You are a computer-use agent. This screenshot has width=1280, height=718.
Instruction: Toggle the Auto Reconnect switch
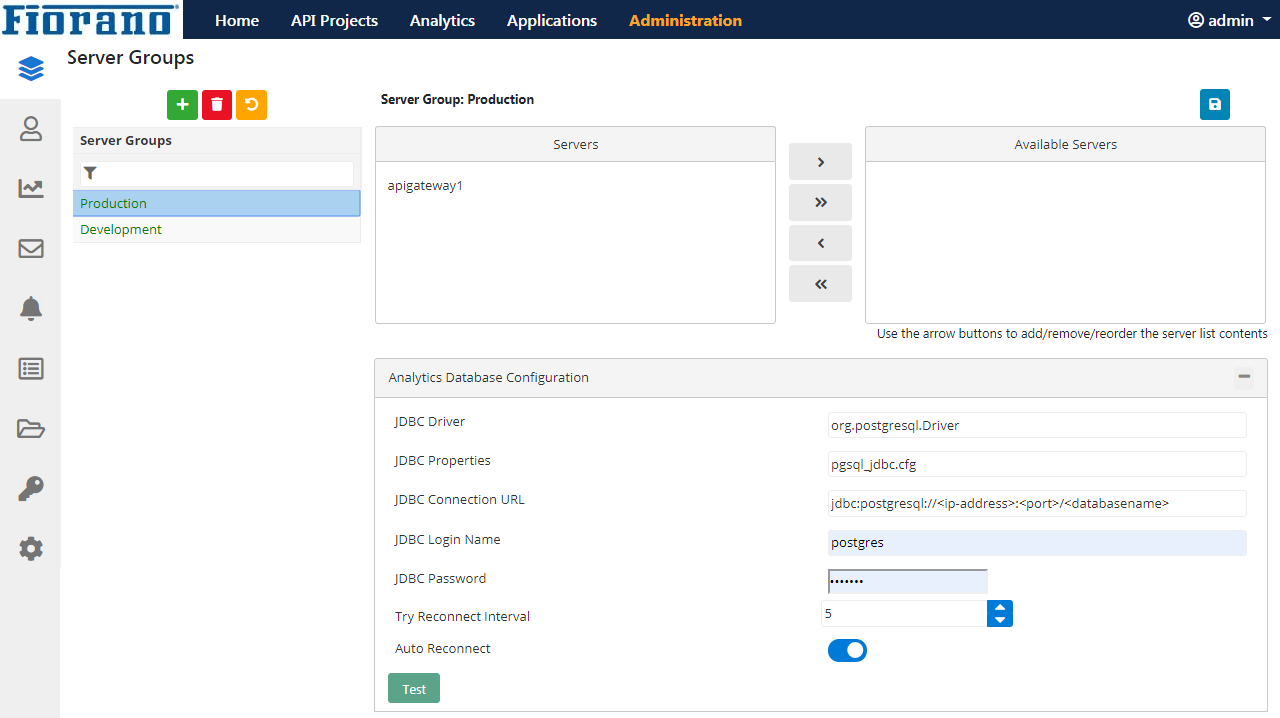(847, 650)
